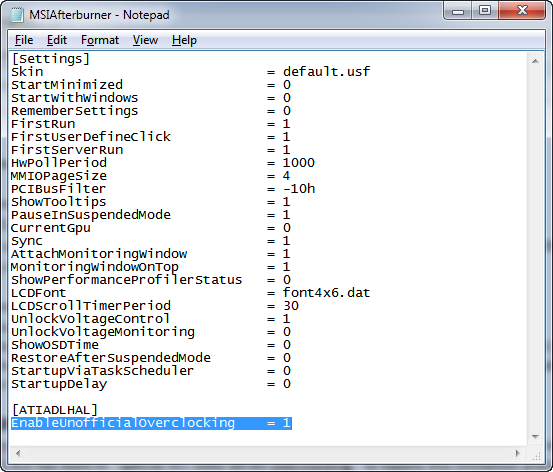Open the File menu
The width and height of the screenshot is (553, 472).
click(x=24, y=40)
